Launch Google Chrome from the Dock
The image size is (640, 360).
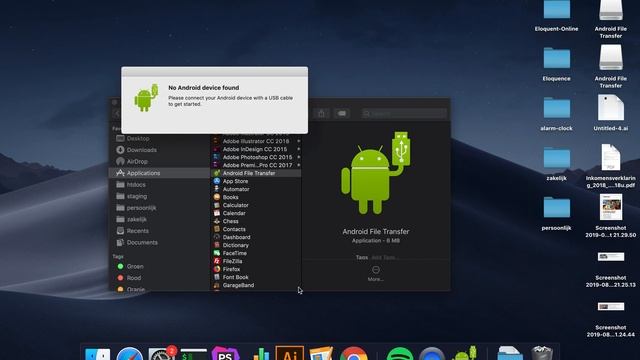[353, 354]
